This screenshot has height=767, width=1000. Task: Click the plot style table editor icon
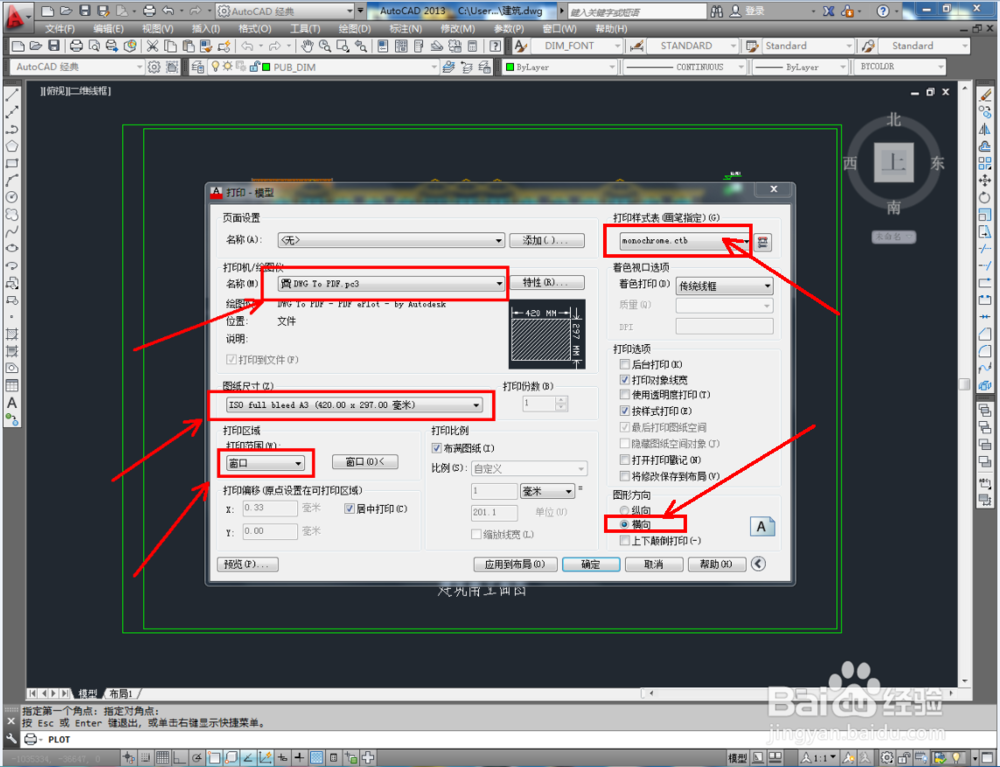click(x=763, y=242)
